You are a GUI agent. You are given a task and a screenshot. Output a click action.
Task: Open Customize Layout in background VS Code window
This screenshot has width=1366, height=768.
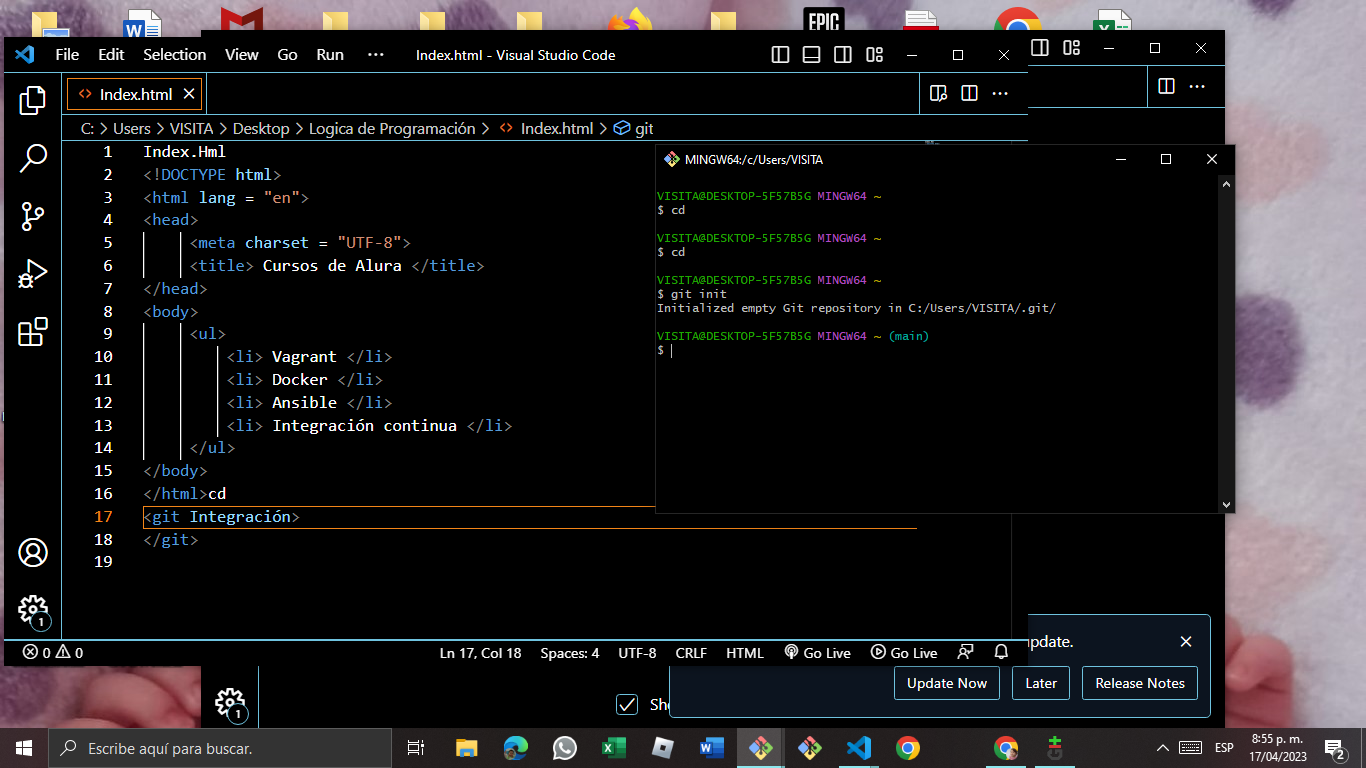tap(1072, 48)
